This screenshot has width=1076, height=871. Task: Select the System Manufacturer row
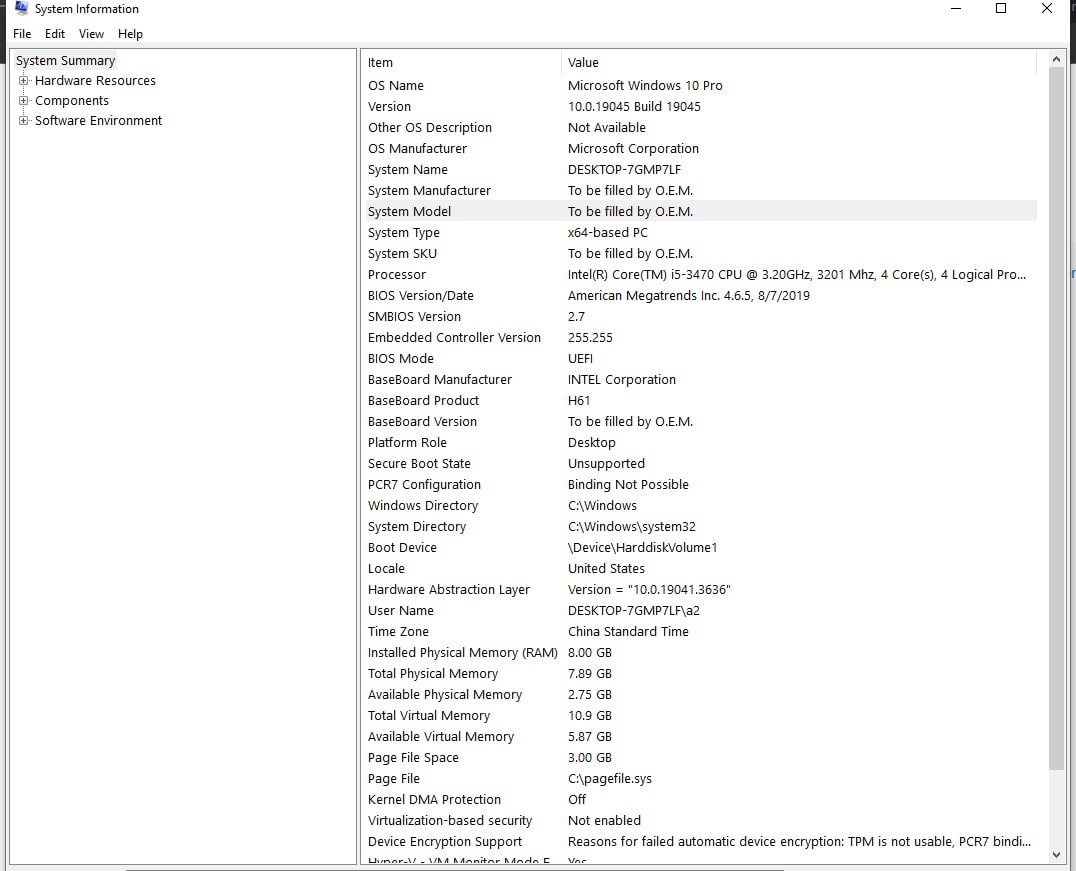(x=699, y=191)
